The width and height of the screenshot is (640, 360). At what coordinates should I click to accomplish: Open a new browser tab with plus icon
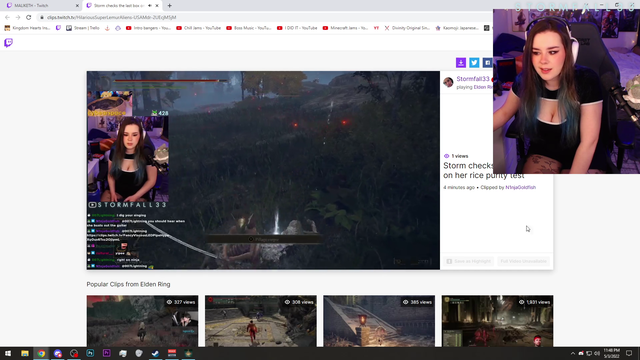click(x=169, y=6)
